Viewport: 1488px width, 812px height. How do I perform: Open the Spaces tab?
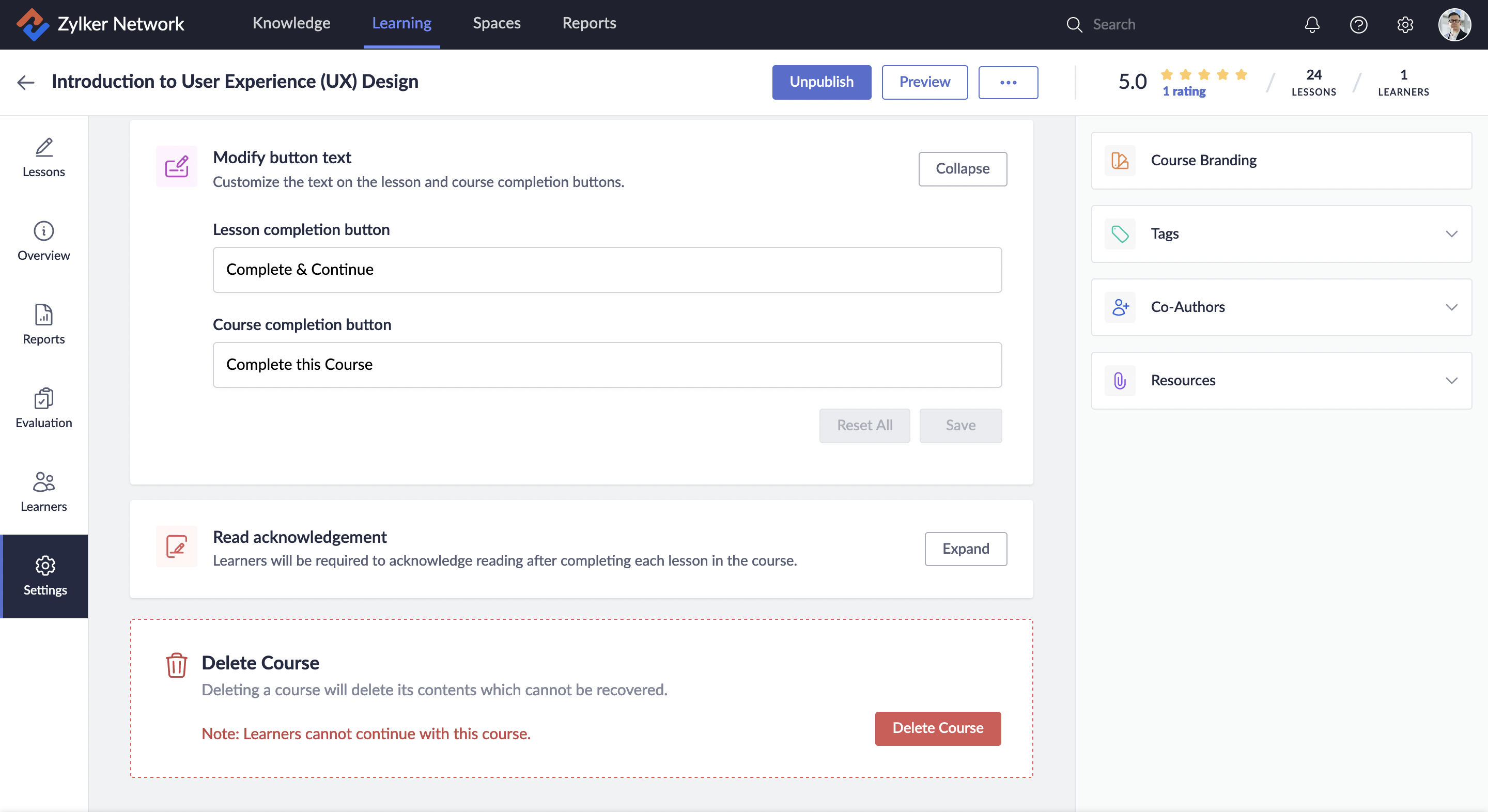pos(496,23)
